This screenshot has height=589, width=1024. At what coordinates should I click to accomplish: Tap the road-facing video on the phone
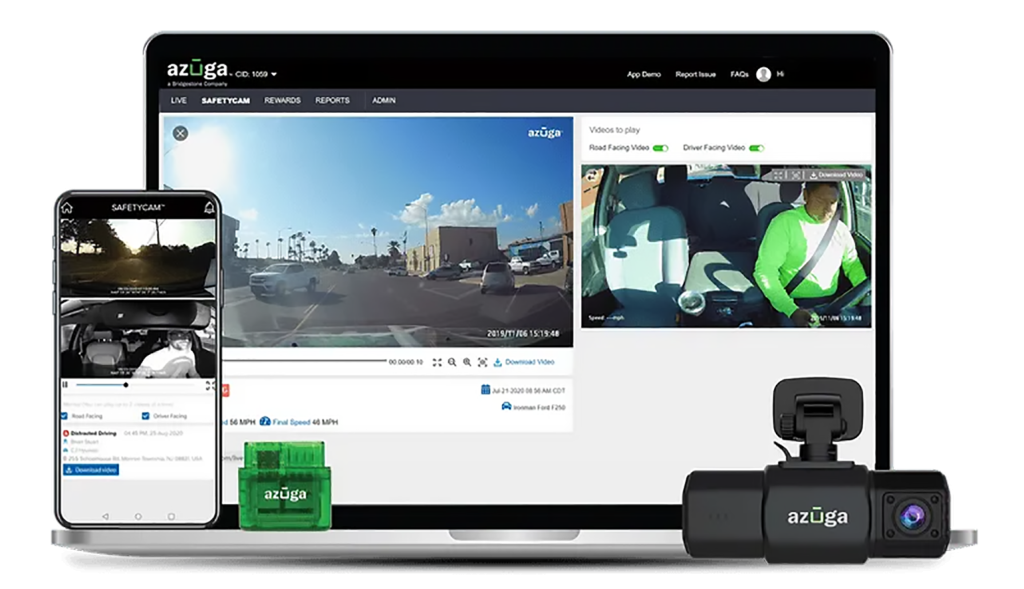pyautogui.click(x=138, y=258)
